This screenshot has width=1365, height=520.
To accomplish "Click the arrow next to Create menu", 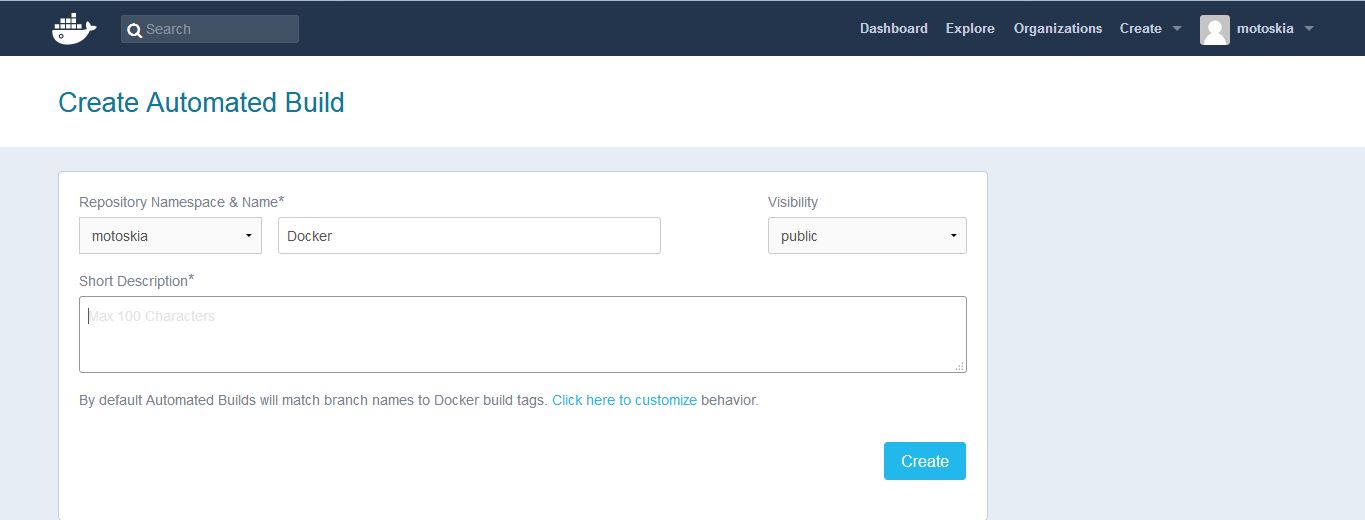I will point(1177,29).
